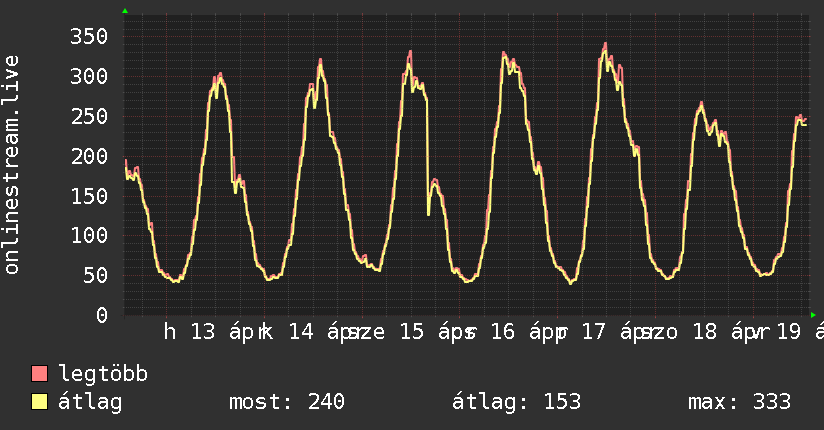Click the 'átlag: 153' average statistic
Image resolution: width=824 pixels, height=430 pixels.
pyautogui.click(x=517, y=402)
